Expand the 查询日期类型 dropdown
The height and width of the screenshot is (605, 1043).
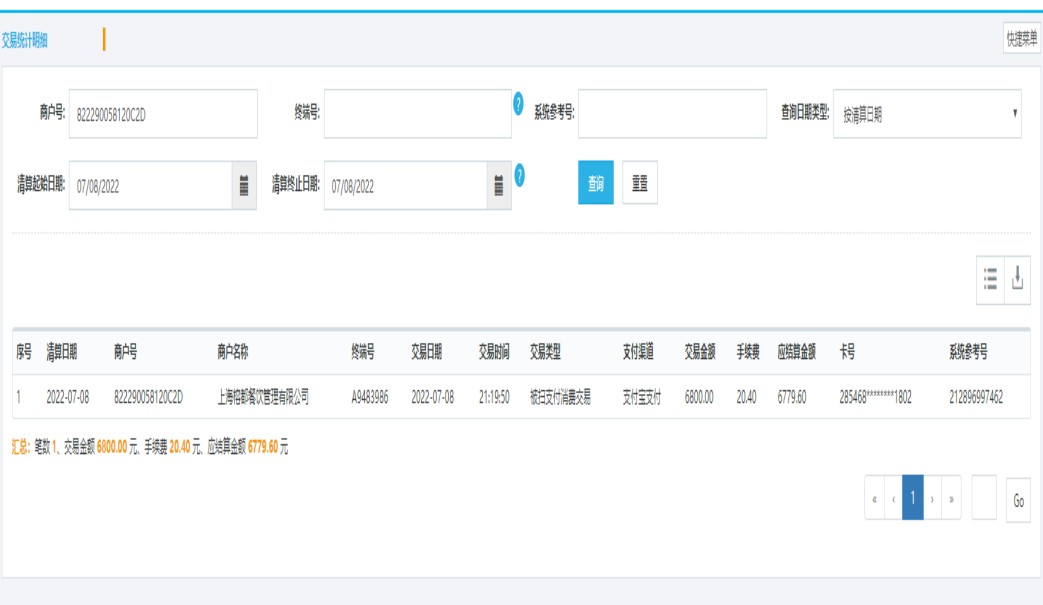point(927,115)
